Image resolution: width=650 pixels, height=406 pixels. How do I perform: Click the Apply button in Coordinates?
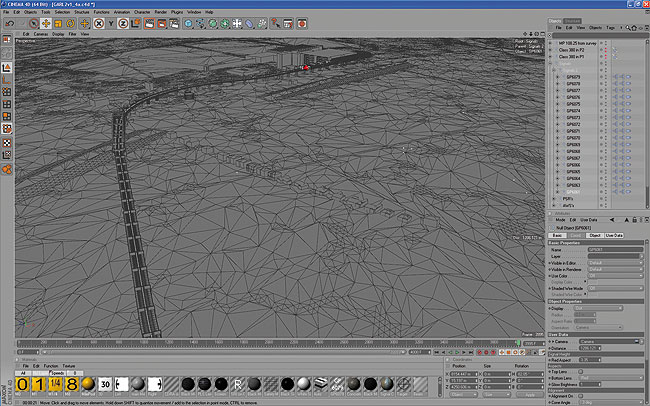pyautogui.click(x=528, y=395)
